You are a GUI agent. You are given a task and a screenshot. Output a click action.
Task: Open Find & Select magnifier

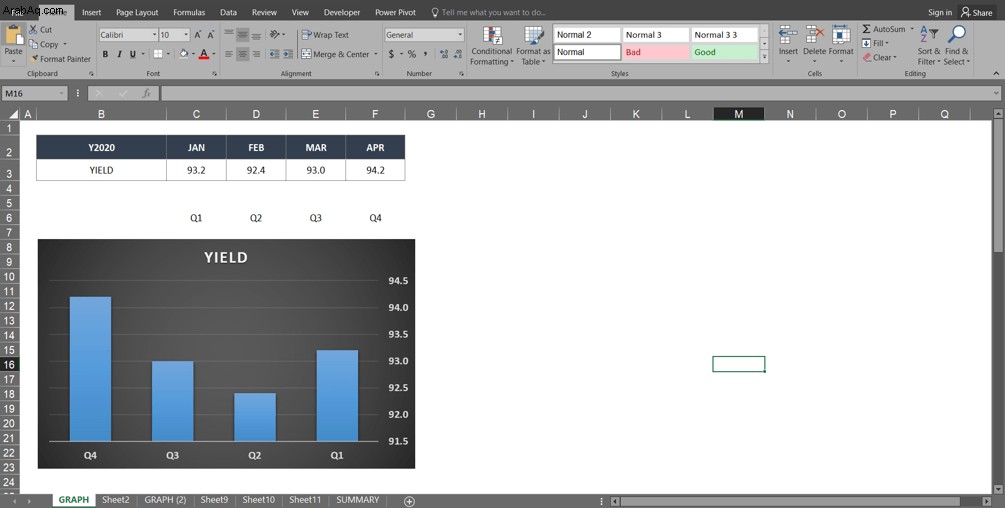click(x=956, y=46)
